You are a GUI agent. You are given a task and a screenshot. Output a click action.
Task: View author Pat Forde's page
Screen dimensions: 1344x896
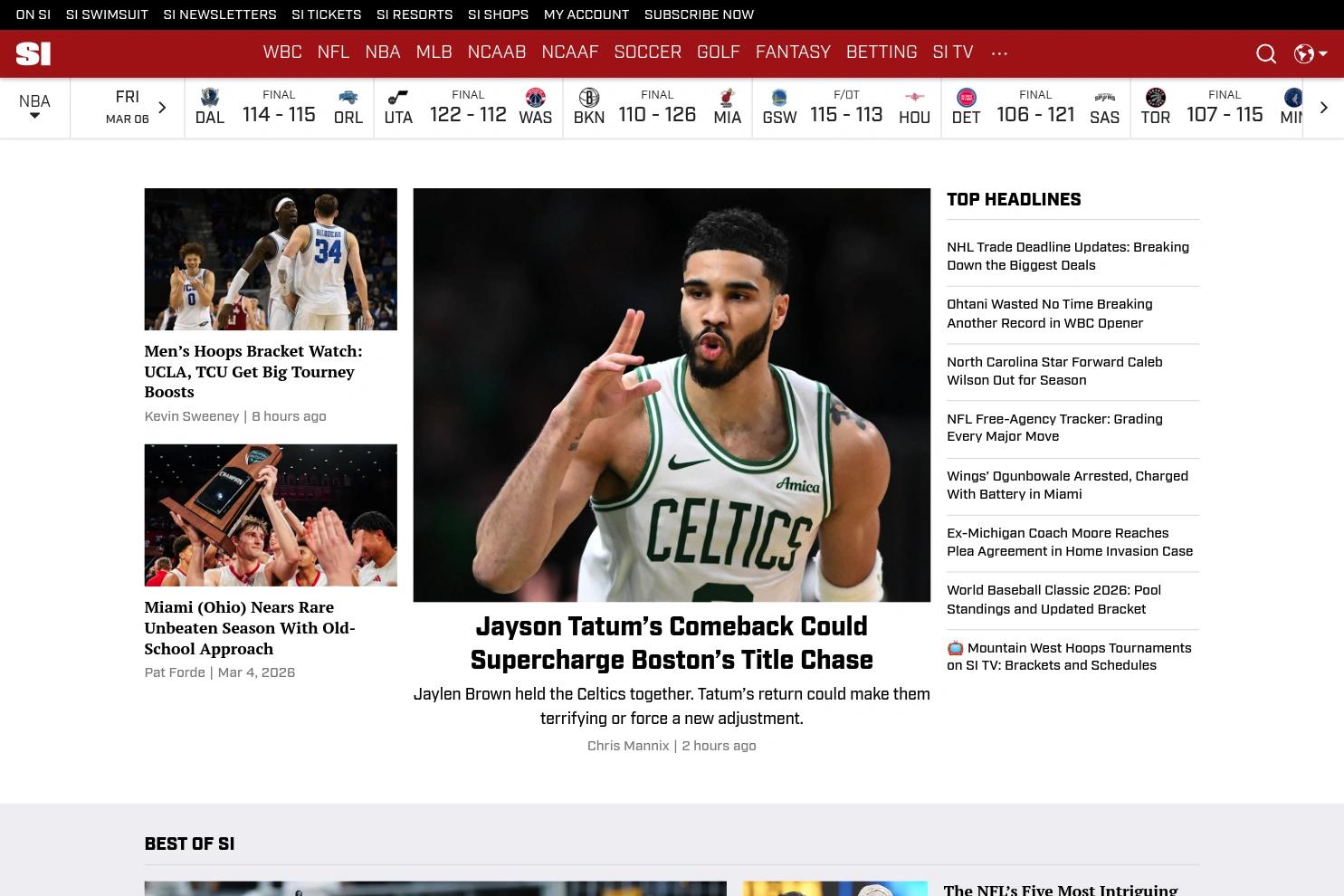pos(175,672)
